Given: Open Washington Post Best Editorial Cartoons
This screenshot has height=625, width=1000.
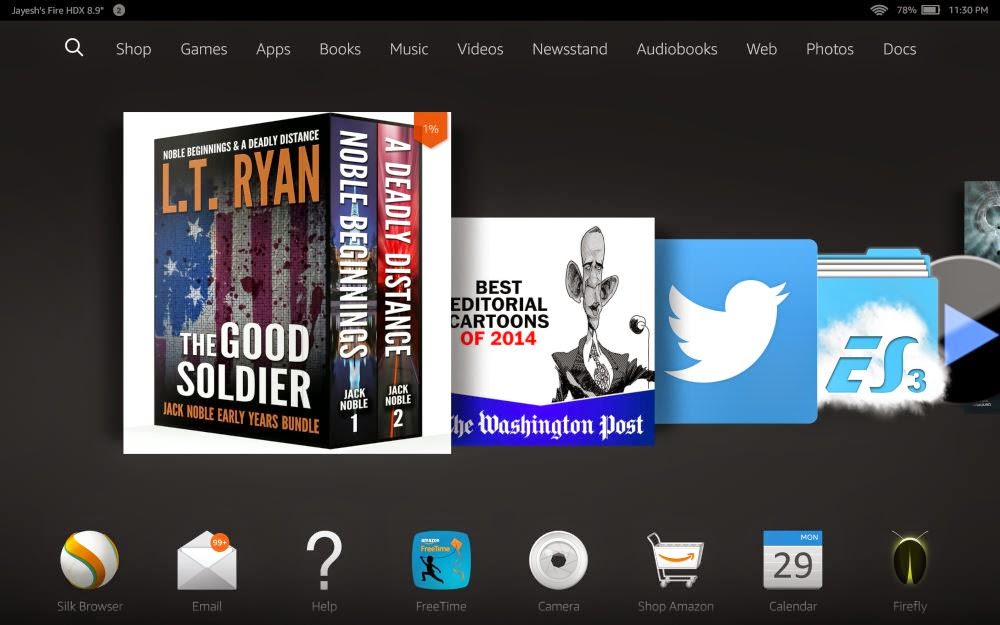Looking at the screenshot, I should click(x=553, y=331).
